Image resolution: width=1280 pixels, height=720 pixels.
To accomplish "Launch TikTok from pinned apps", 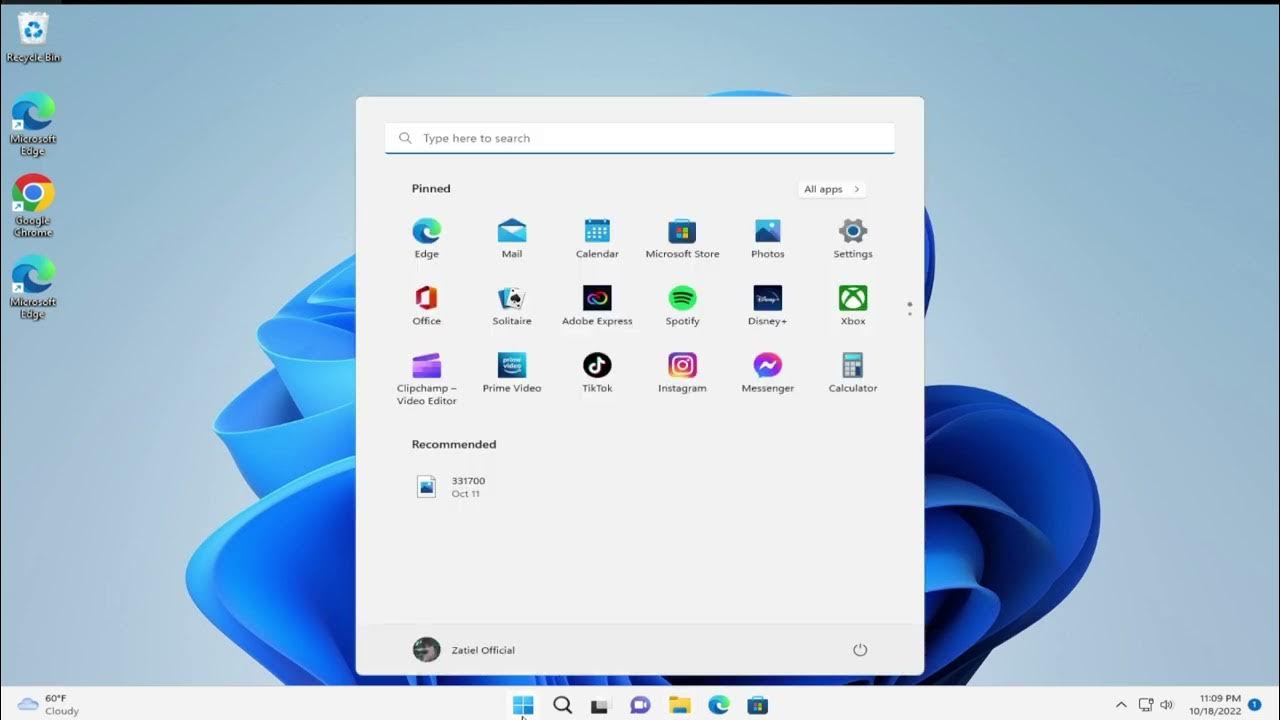I will click(x=597, y=373).
